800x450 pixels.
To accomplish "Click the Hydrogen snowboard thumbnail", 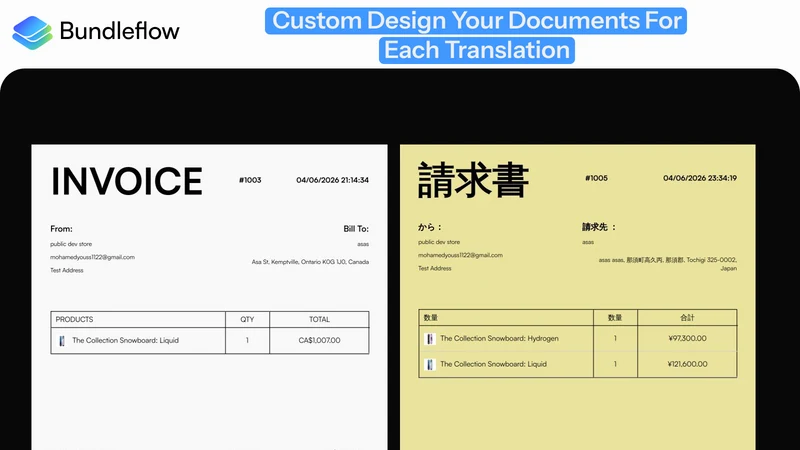I will point(430,339).
